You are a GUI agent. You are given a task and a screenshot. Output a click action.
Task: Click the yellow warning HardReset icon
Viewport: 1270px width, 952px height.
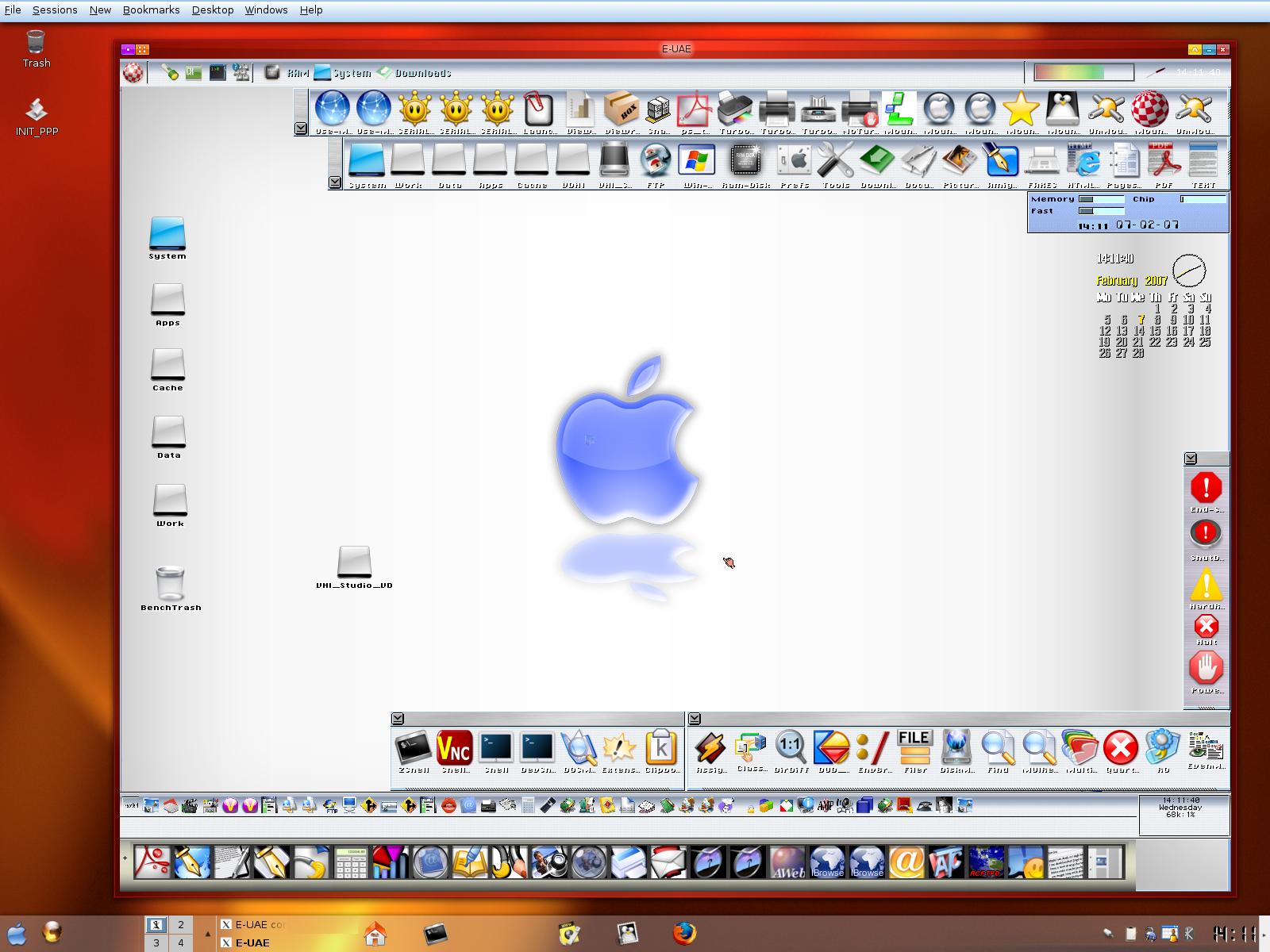click(1206, 588)
